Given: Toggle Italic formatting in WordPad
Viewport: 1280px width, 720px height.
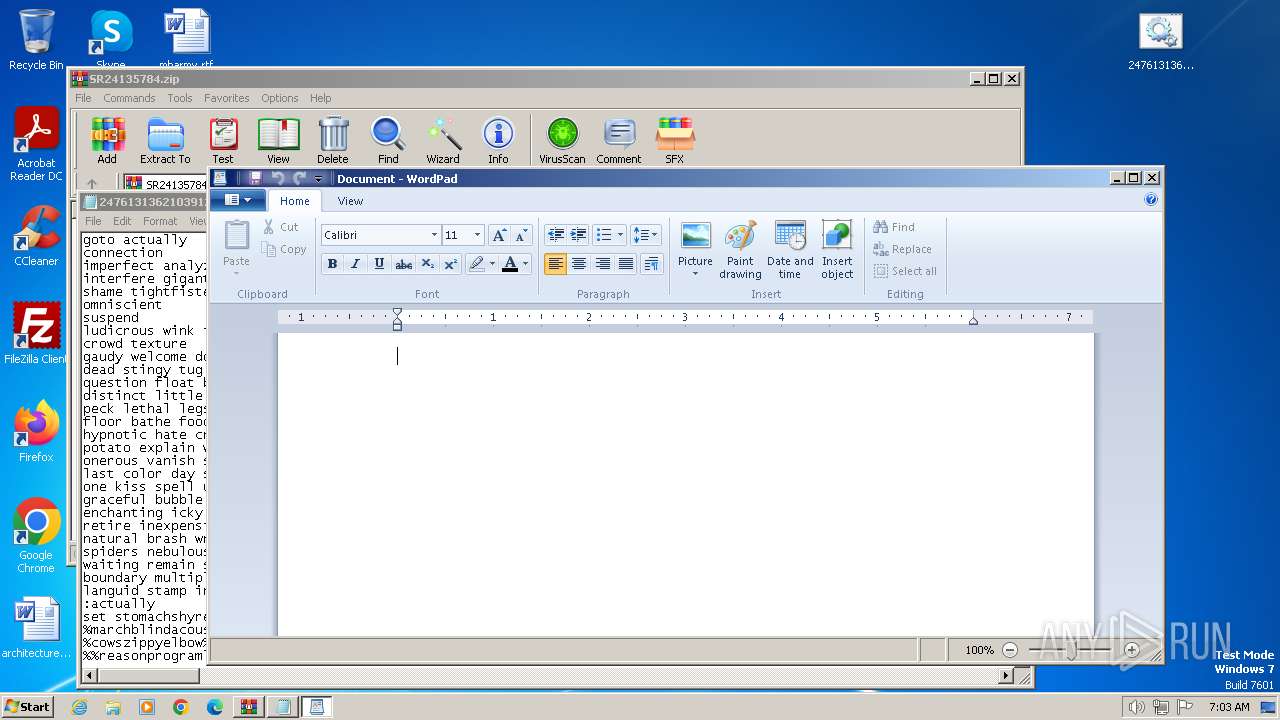Looking at the screenshot, I should (x=355, y=264).
